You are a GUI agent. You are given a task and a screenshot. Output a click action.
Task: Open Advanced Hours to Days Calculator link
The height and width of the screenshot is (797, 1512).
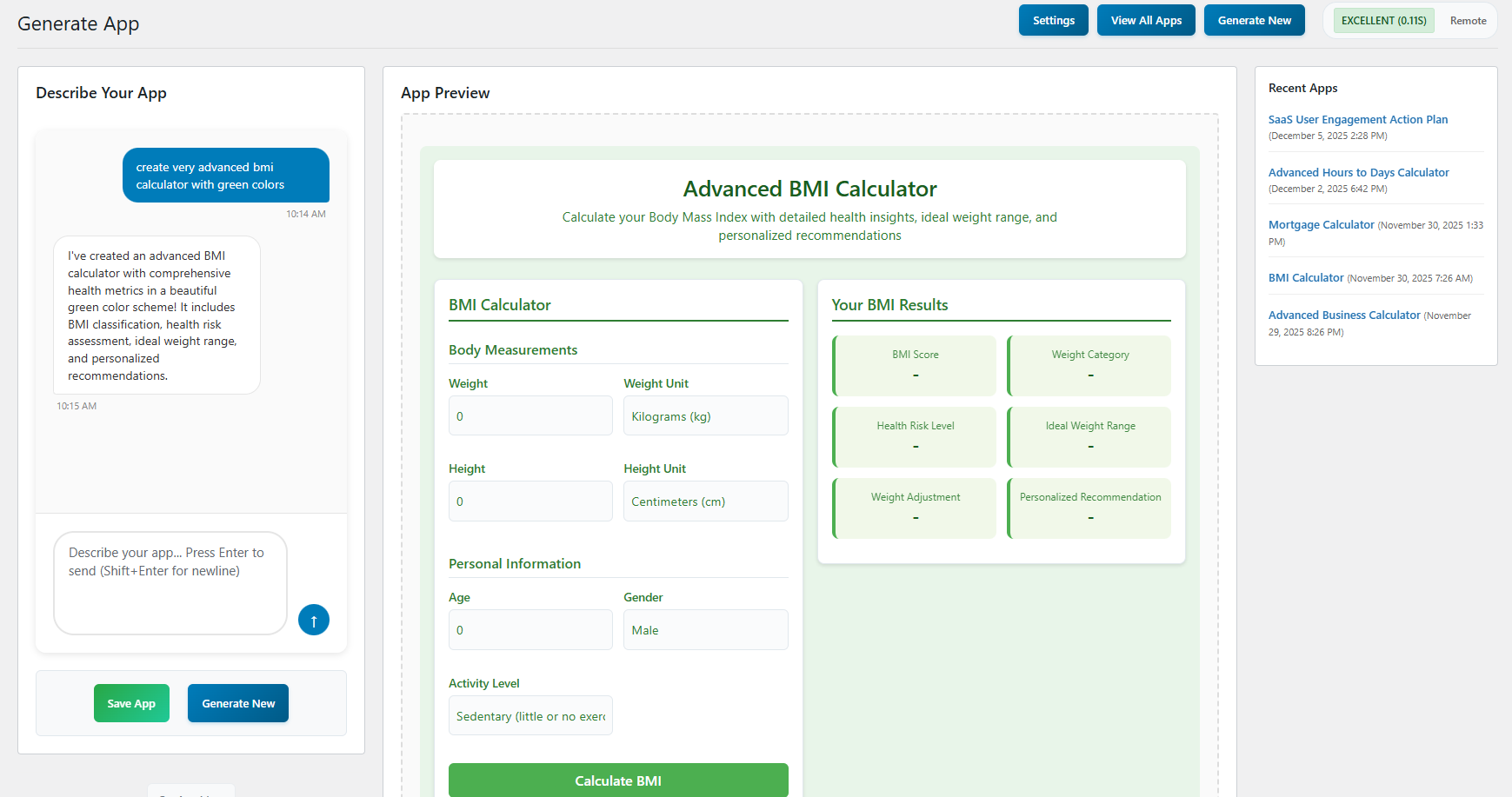[1358, 173]
